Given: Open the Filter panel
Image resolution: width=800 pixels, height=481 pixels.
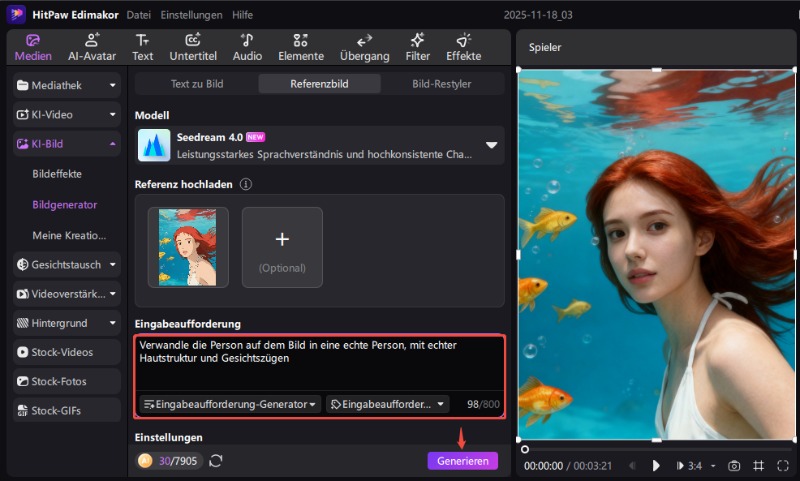Looking at the screenshot, I should pos(417,47).
